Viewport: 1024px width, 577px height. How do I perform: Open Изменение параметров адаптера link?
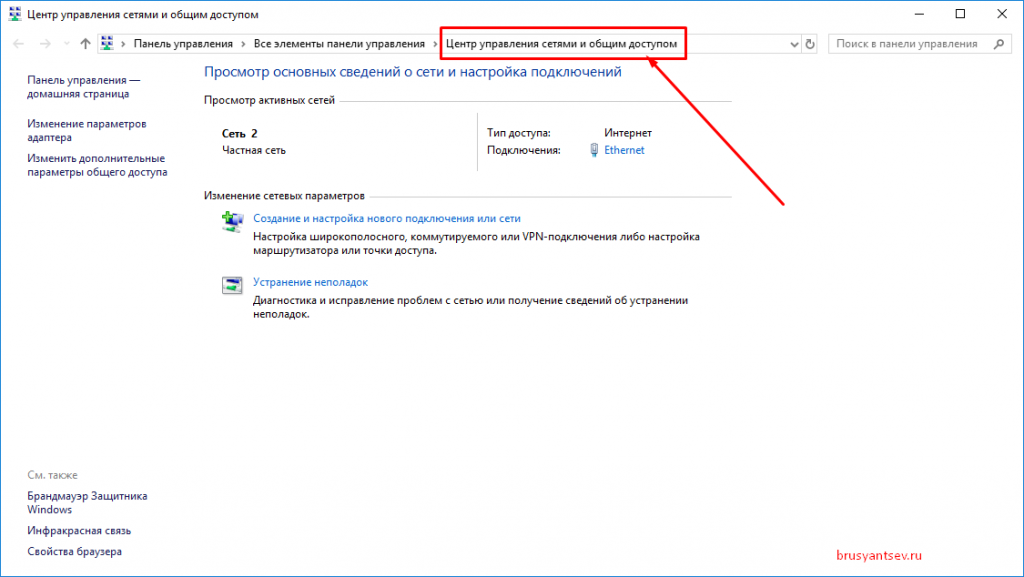tap(87, 131)
